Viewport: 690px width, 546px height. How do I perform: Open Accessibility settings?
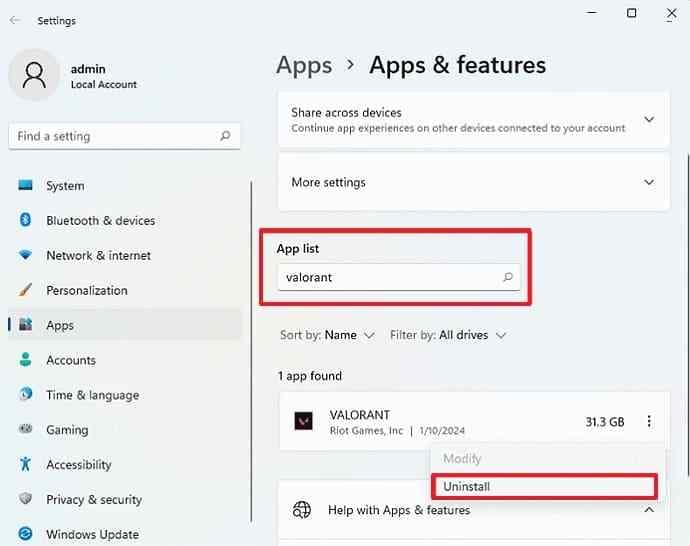[x=79, y=465]
